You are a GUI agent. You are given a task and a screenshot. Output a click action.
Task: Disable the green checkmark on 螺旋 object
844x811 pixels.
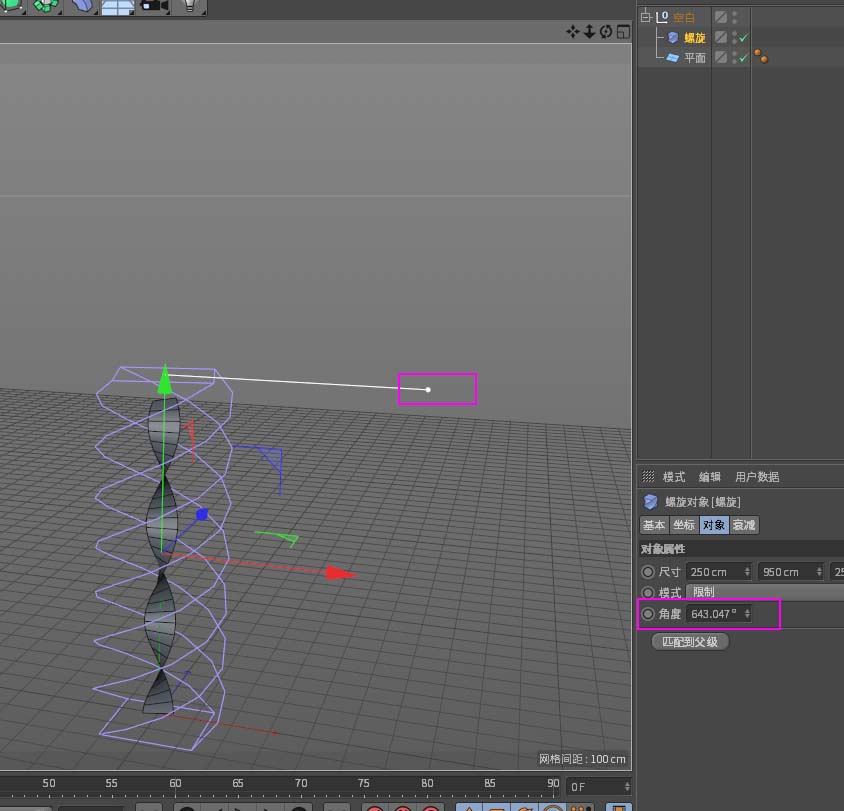pyautogui.click(x=744, y=37)
